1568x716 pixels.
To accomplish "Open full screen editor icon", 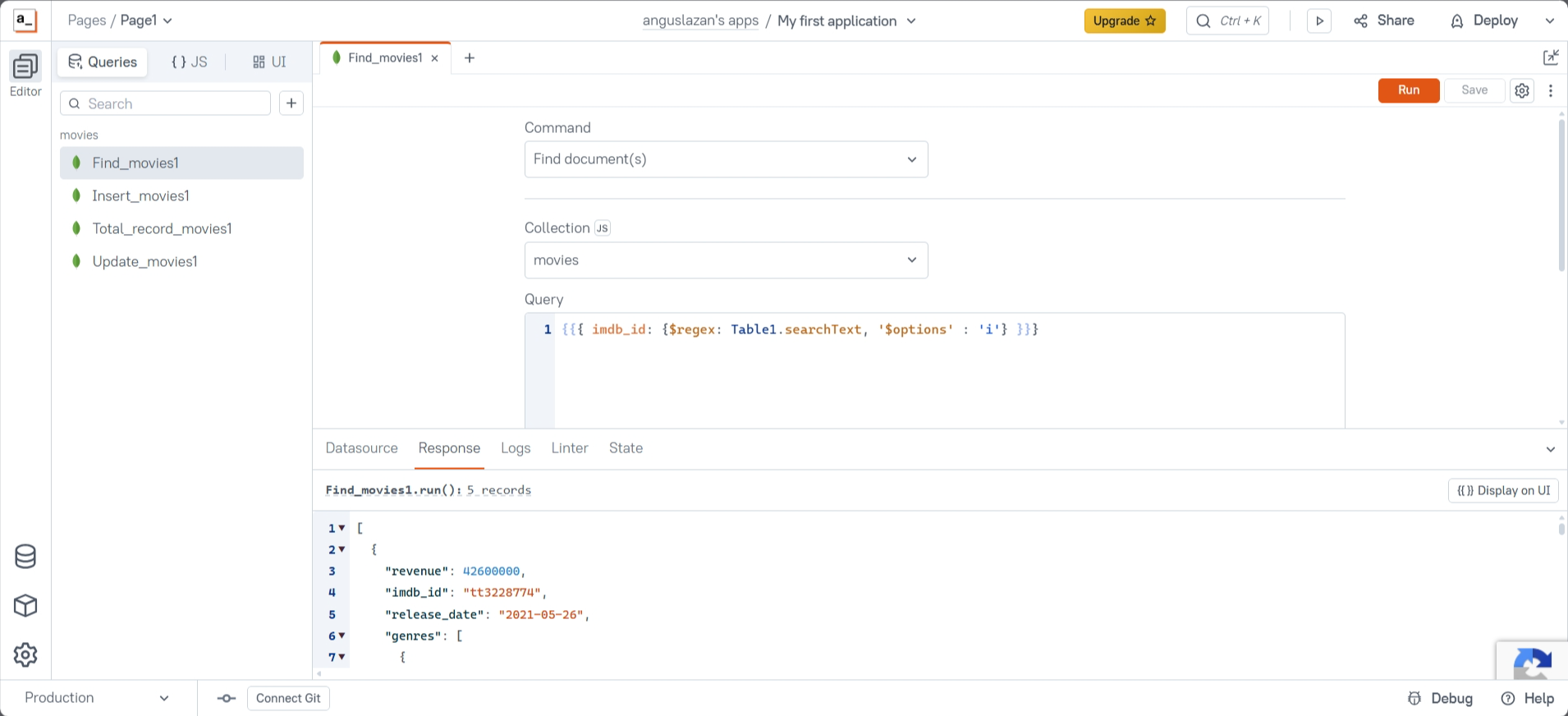I will click(x=1551, y=57).
